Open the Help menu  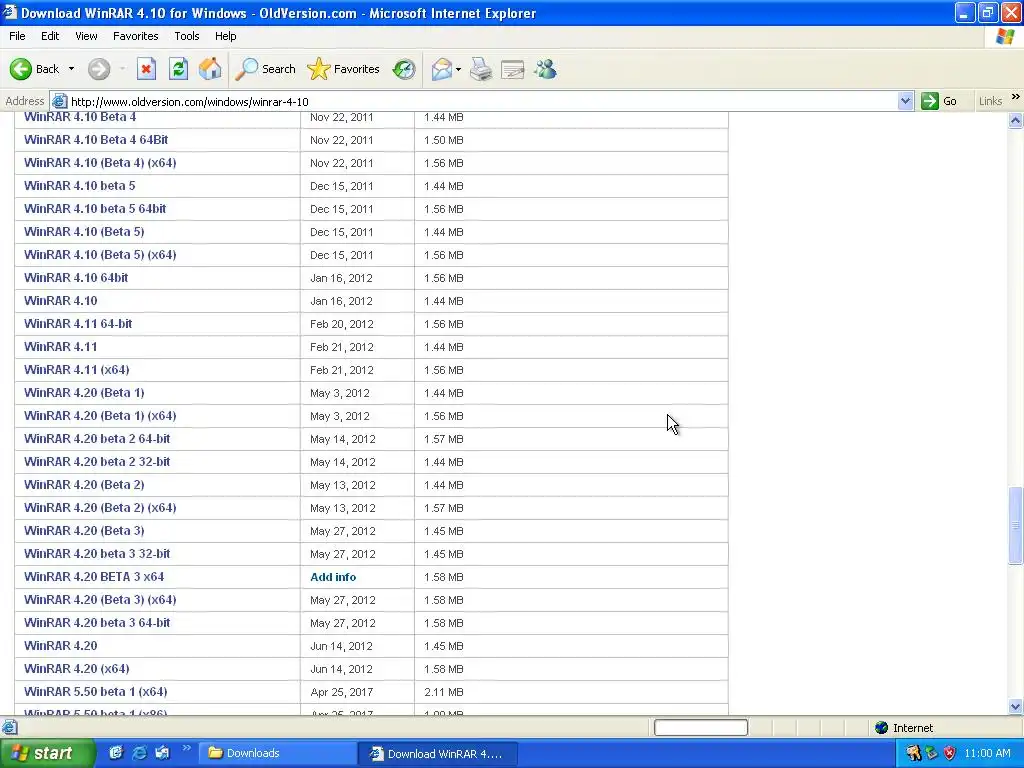click(225, 36)
